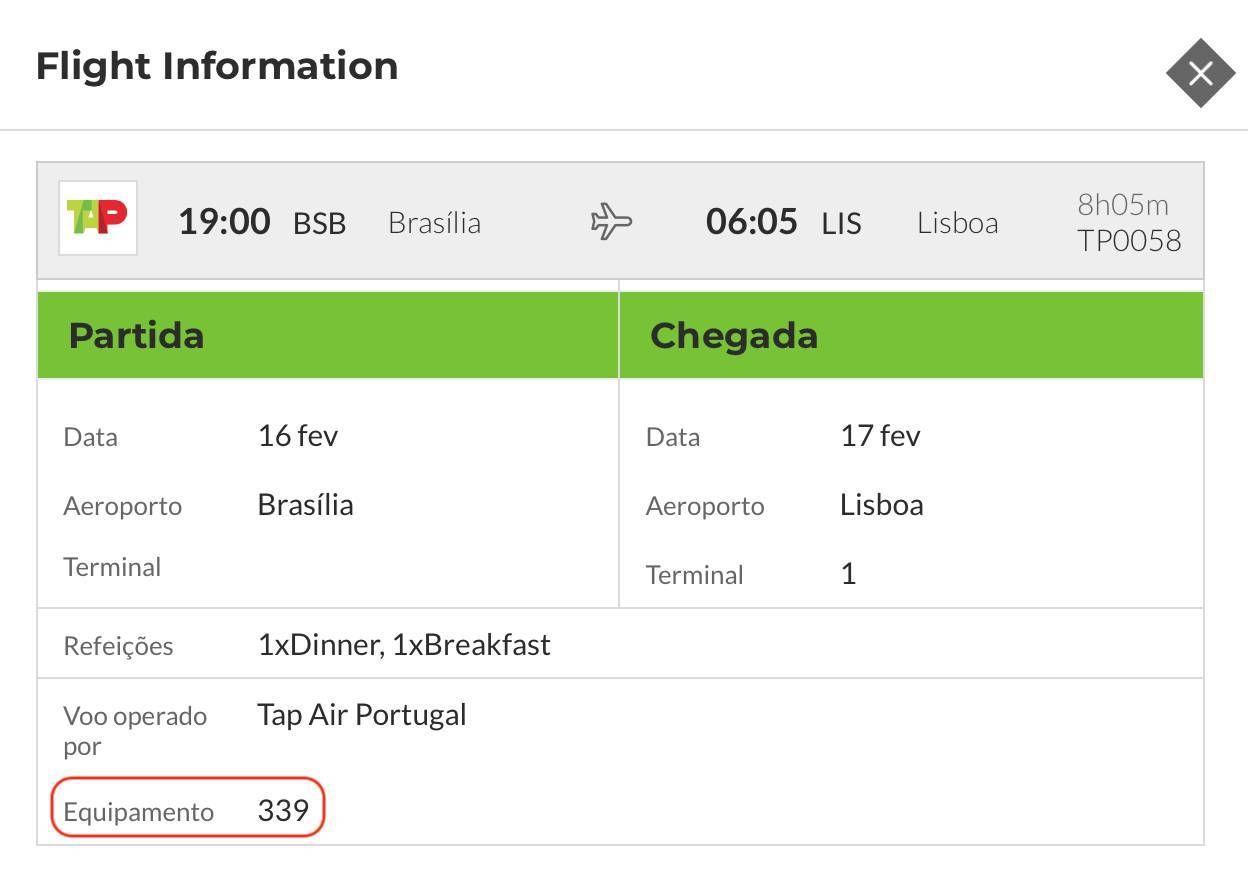Close the Flight Information dialog

(1201, 73)
